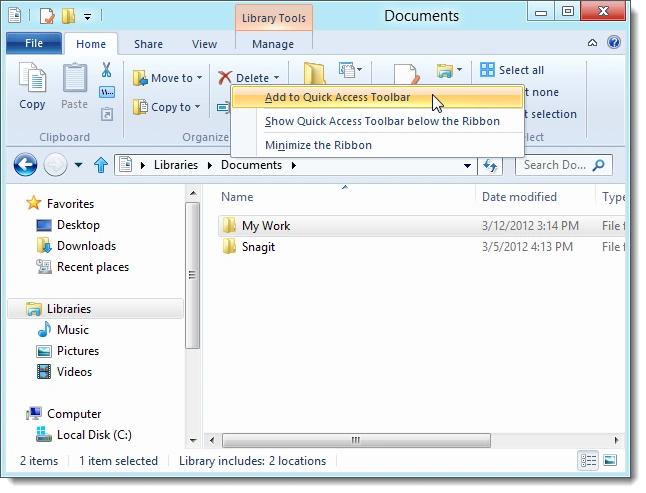Screen dimensions: 646x493
Task: Open the Delete dropdown arrow
Action: [276, 77]
